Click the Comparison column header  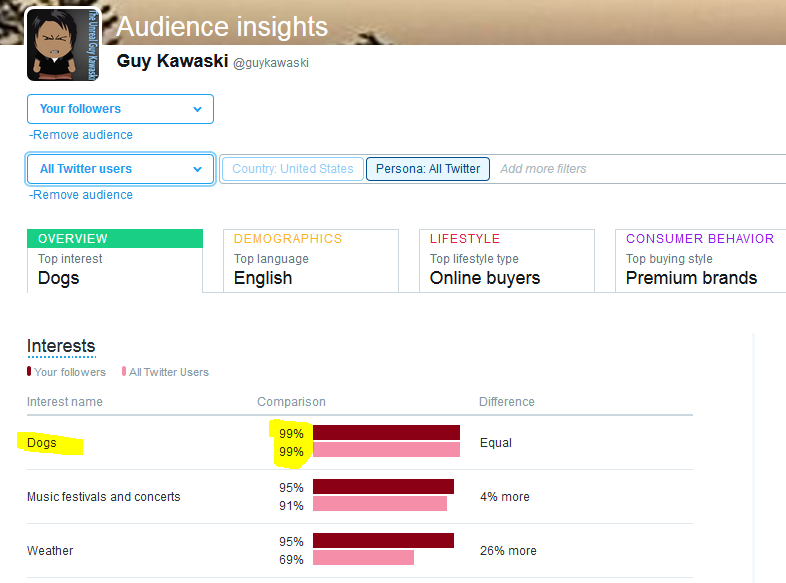291,402
